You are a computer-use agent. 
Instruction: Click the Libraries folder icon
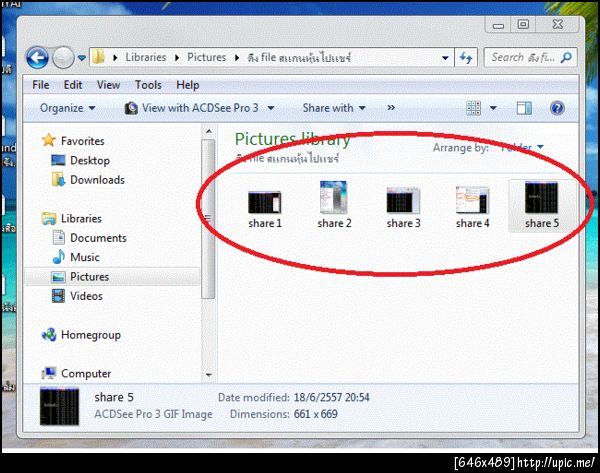(x=49, y=219)
